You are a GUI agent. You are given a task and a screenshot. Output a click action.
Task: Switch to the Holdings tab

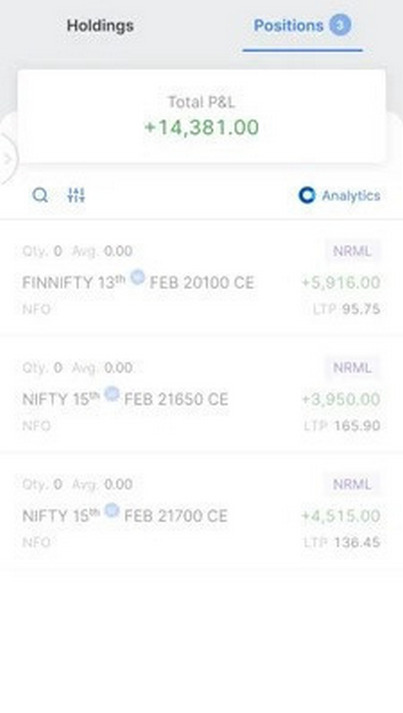[100, 26]
